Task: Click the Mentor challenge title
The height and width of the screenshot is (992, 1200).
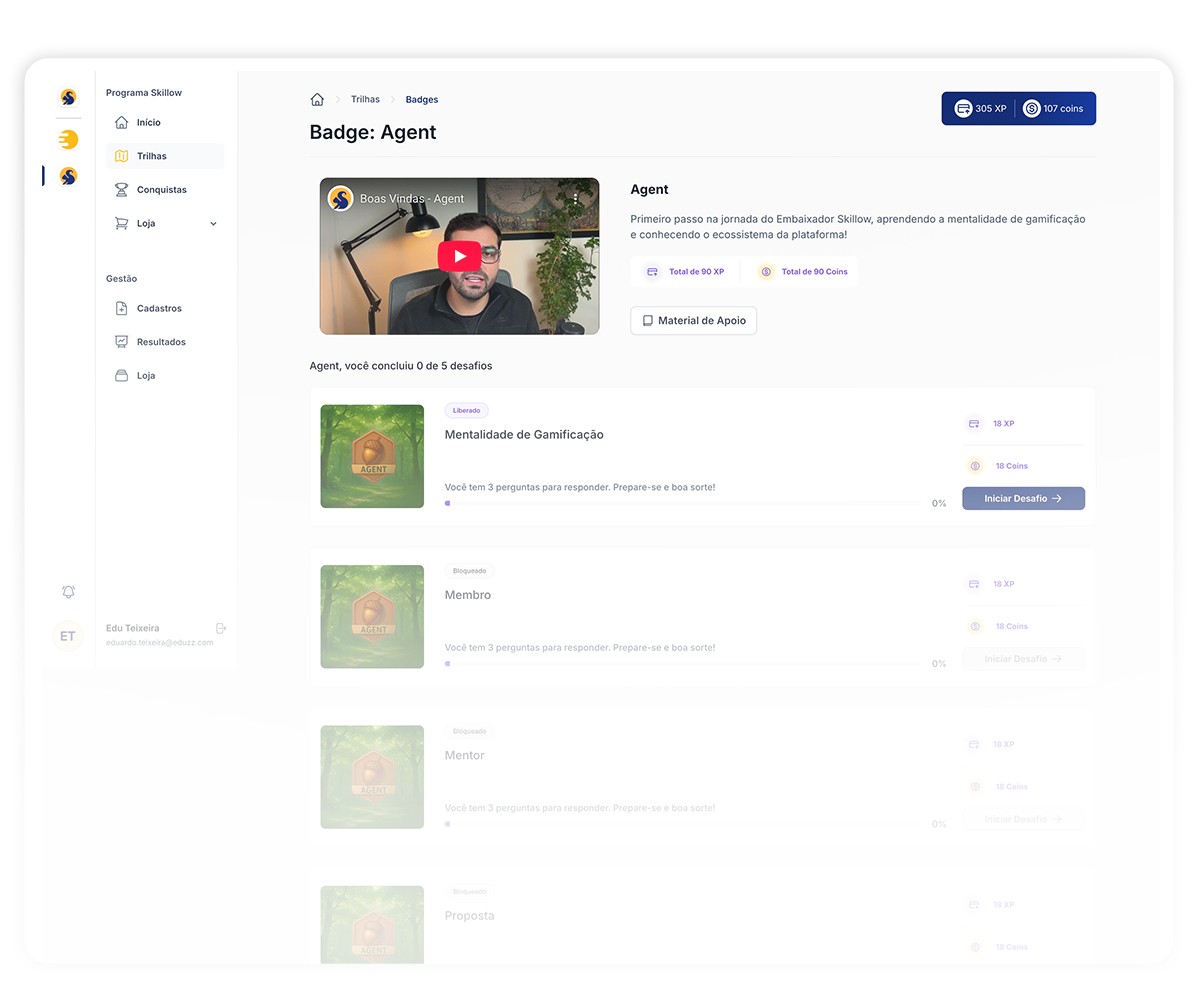Action: click(x=465, y=755)
